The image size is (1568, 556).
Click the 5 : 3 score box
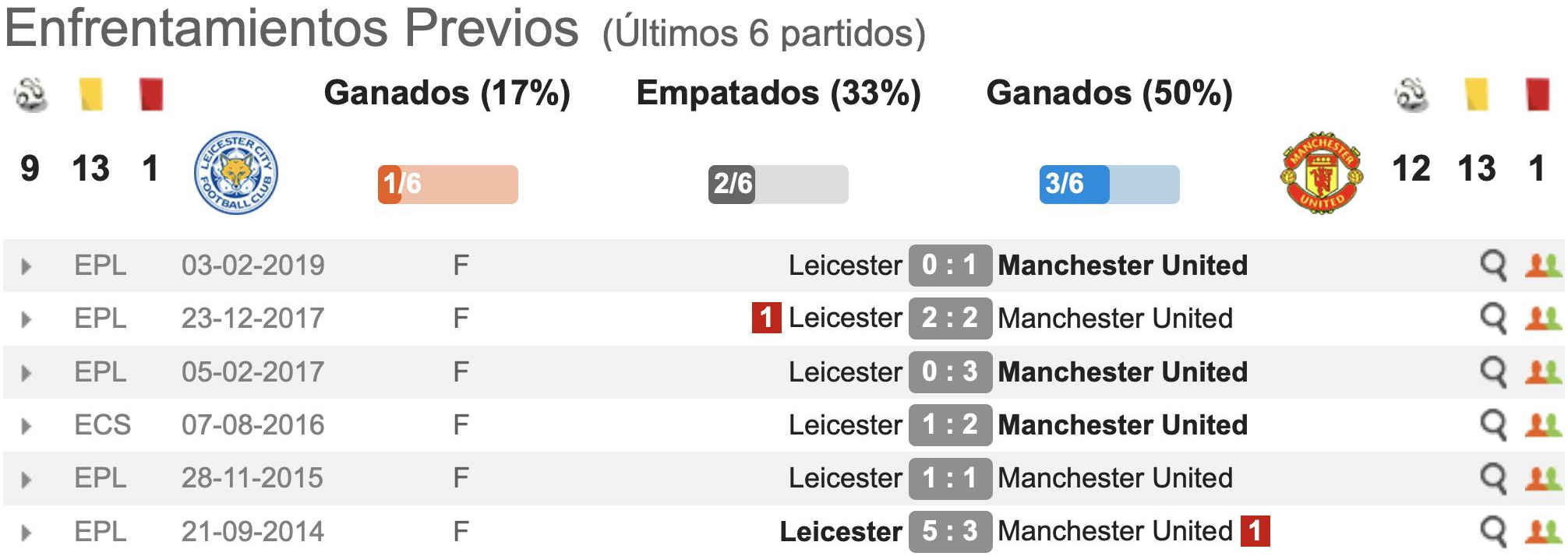(x=950, y=531)
